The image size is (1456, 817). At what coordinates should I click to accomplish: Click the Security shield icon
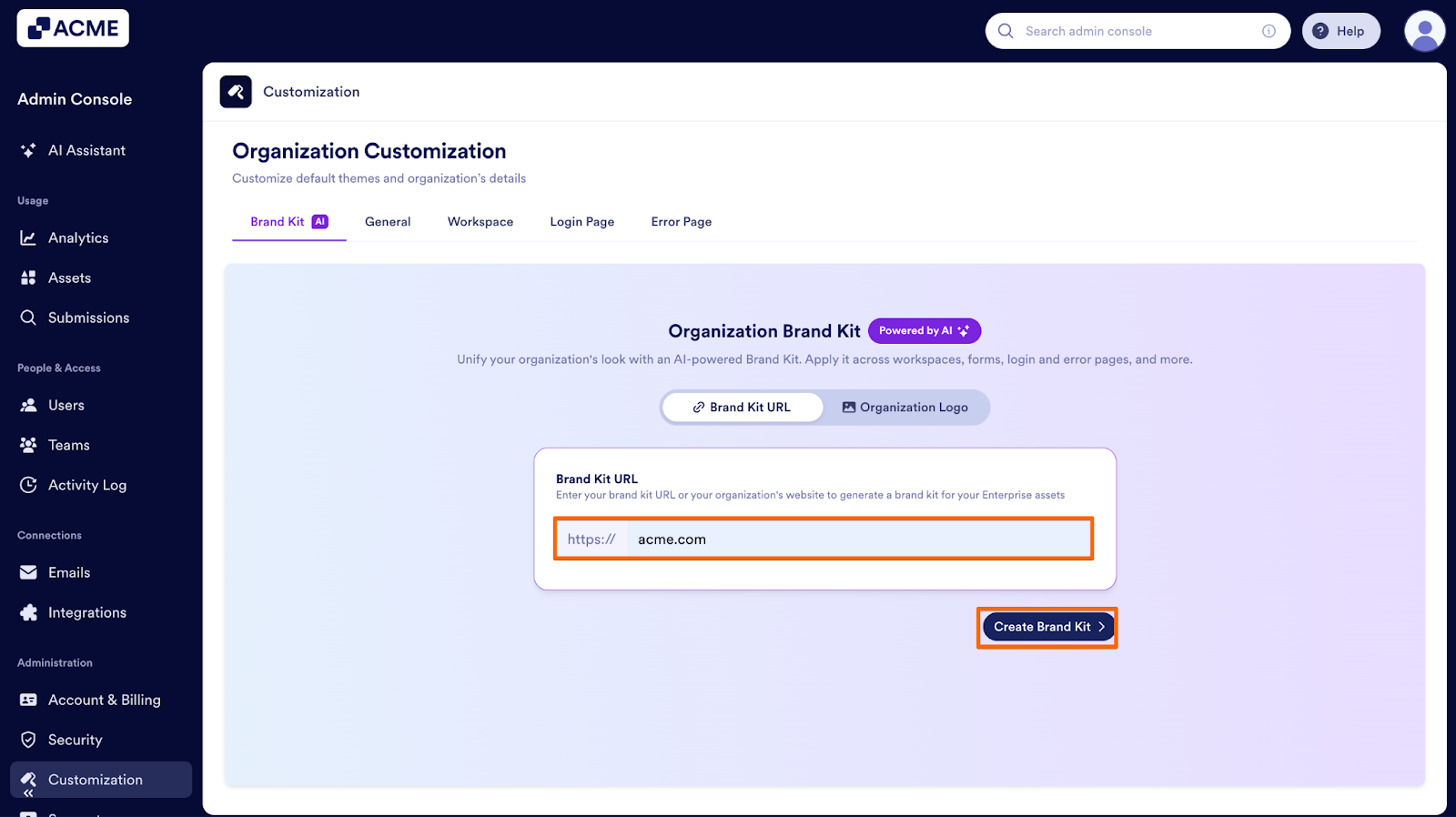point(28,740)
